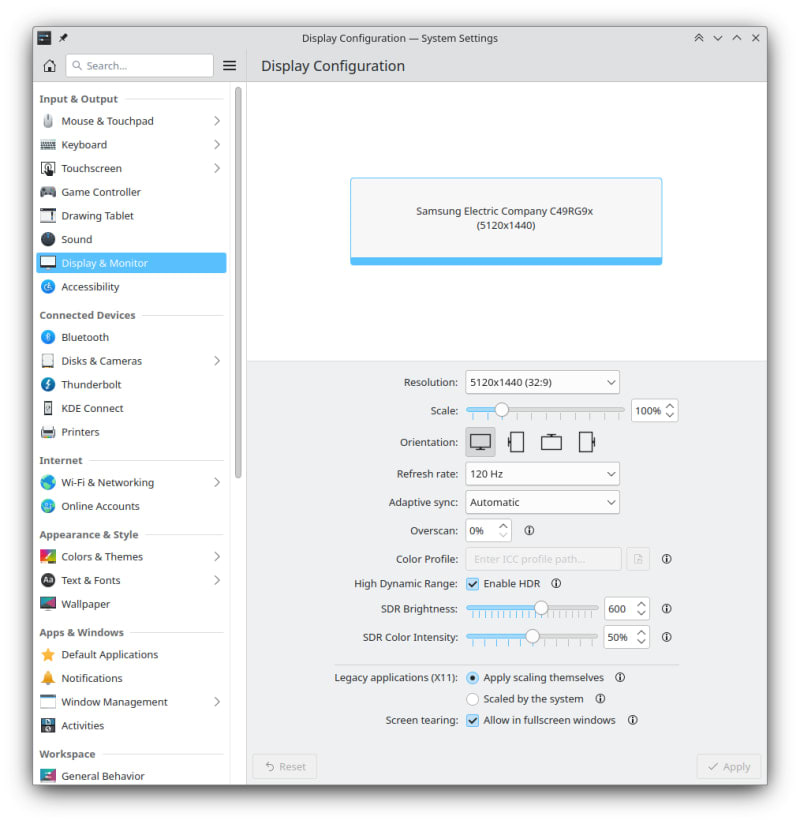Select the normal landscape orientation icon
This screenshot has height=824, width=800.
click(480, 442)
